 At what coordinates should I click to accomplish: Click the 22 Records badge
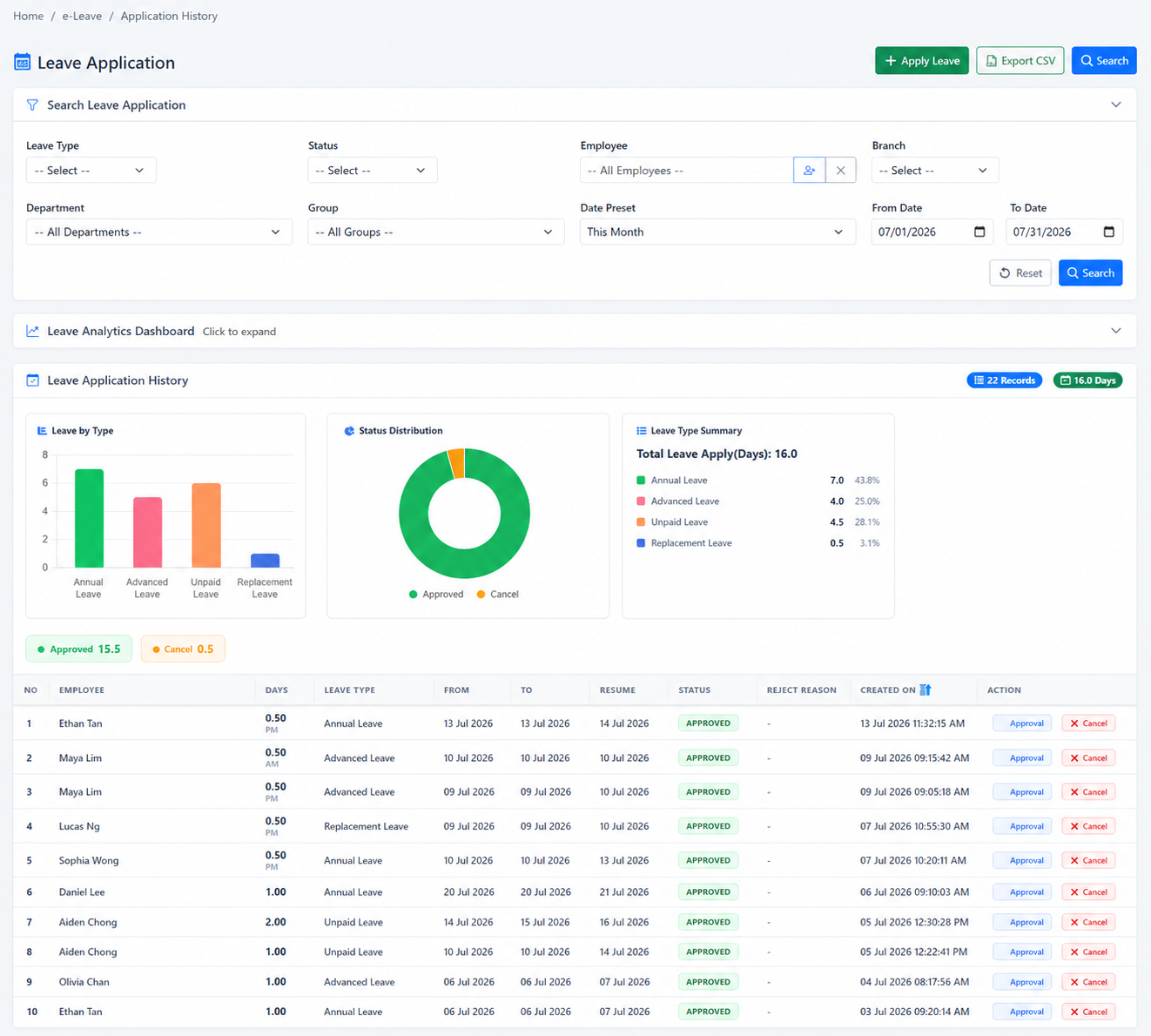pyautogui.click(x=1005, y=380)
